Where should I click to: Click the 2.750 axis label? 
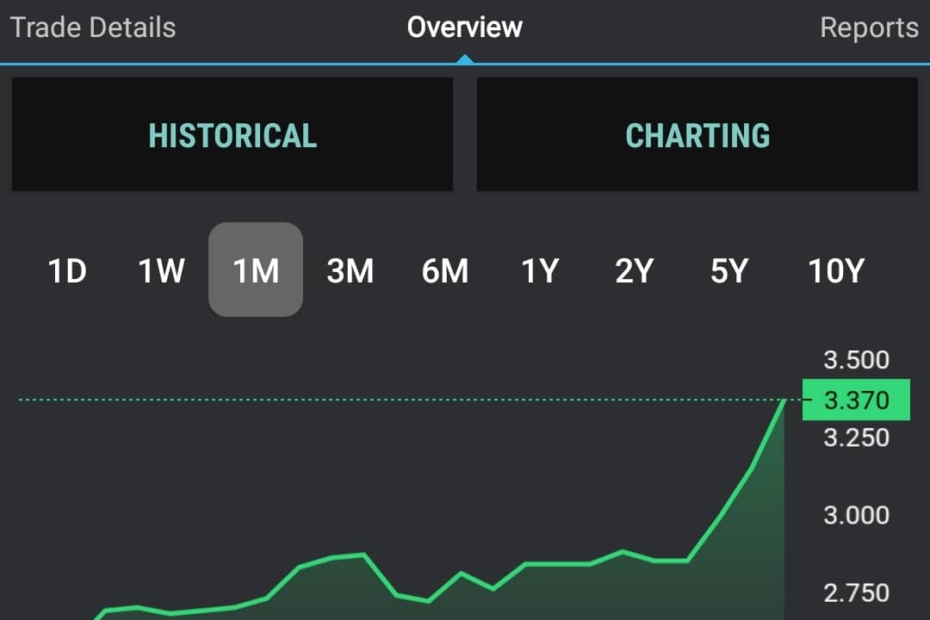(856, 593)
